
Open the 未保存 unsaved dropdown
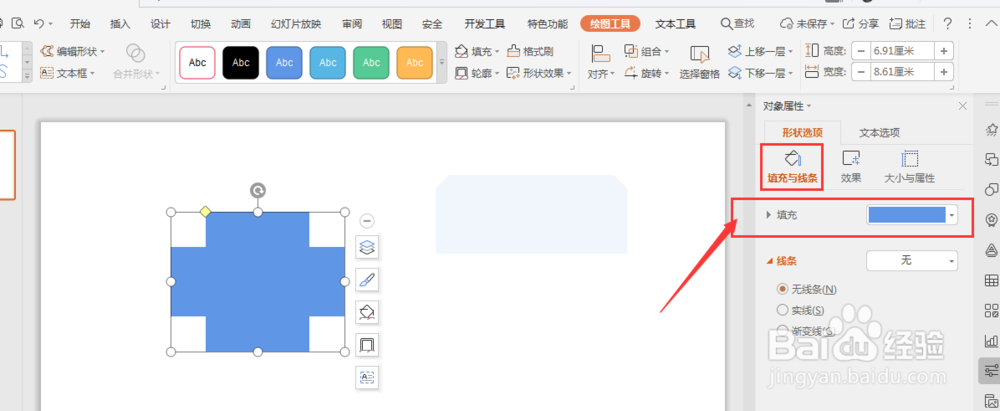point(807,24)
